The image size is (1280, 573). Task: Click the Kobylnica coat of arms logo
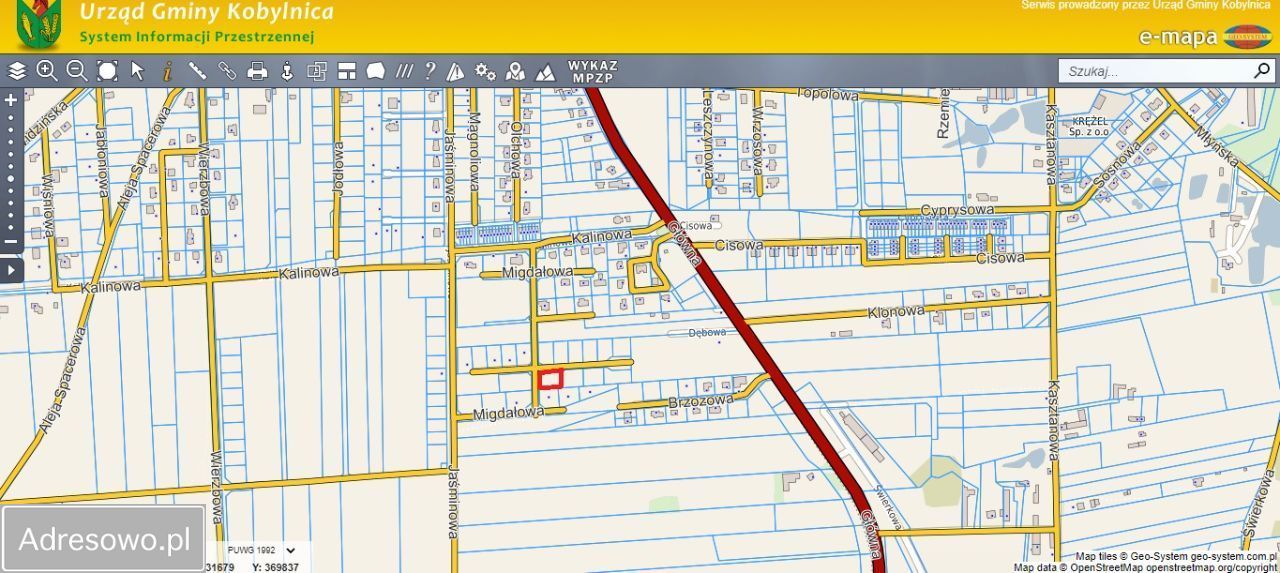click(x=39, y=25)
